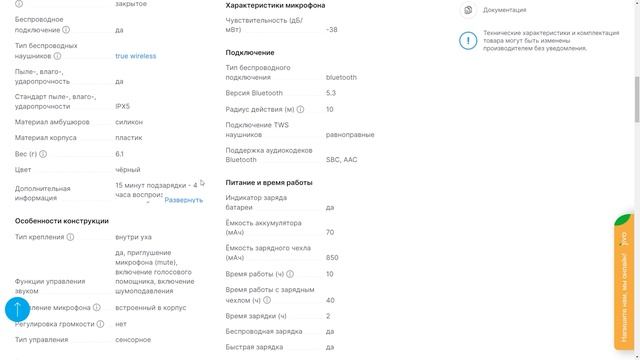640x360 pixels.
Task: Click info icon next to Беспроводное подключение
Action: click(66, 30)
